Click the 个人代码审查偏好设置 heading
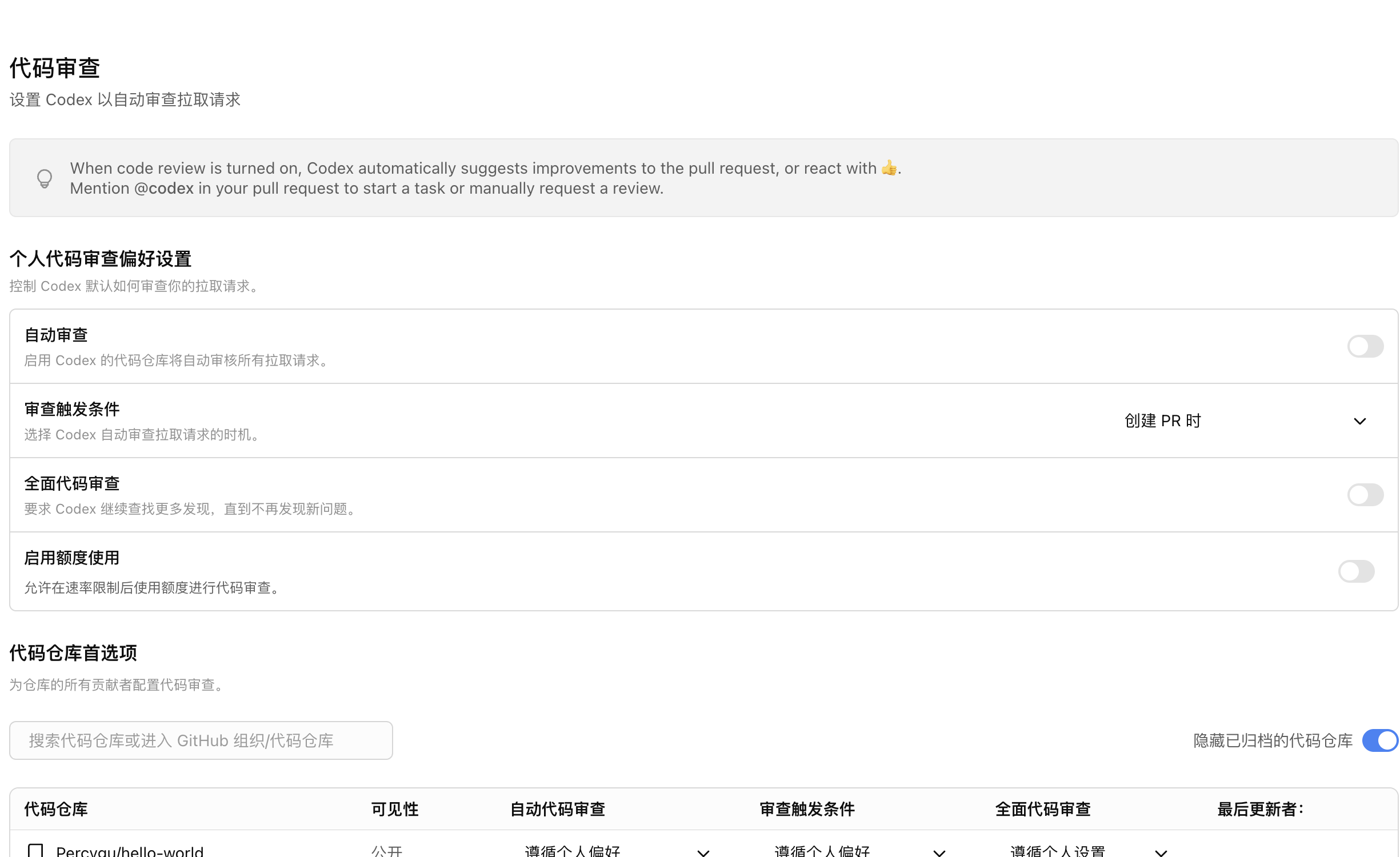Screen dimensions: 1400x857 101,259
